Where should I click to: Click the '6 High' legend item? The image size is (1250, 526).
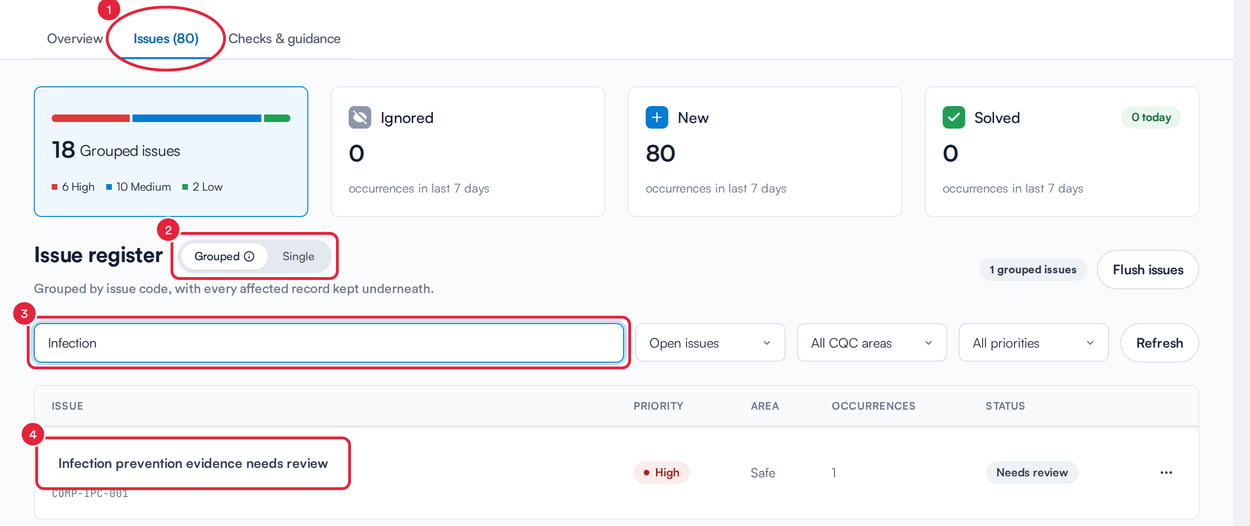click(x=73, y=187)
